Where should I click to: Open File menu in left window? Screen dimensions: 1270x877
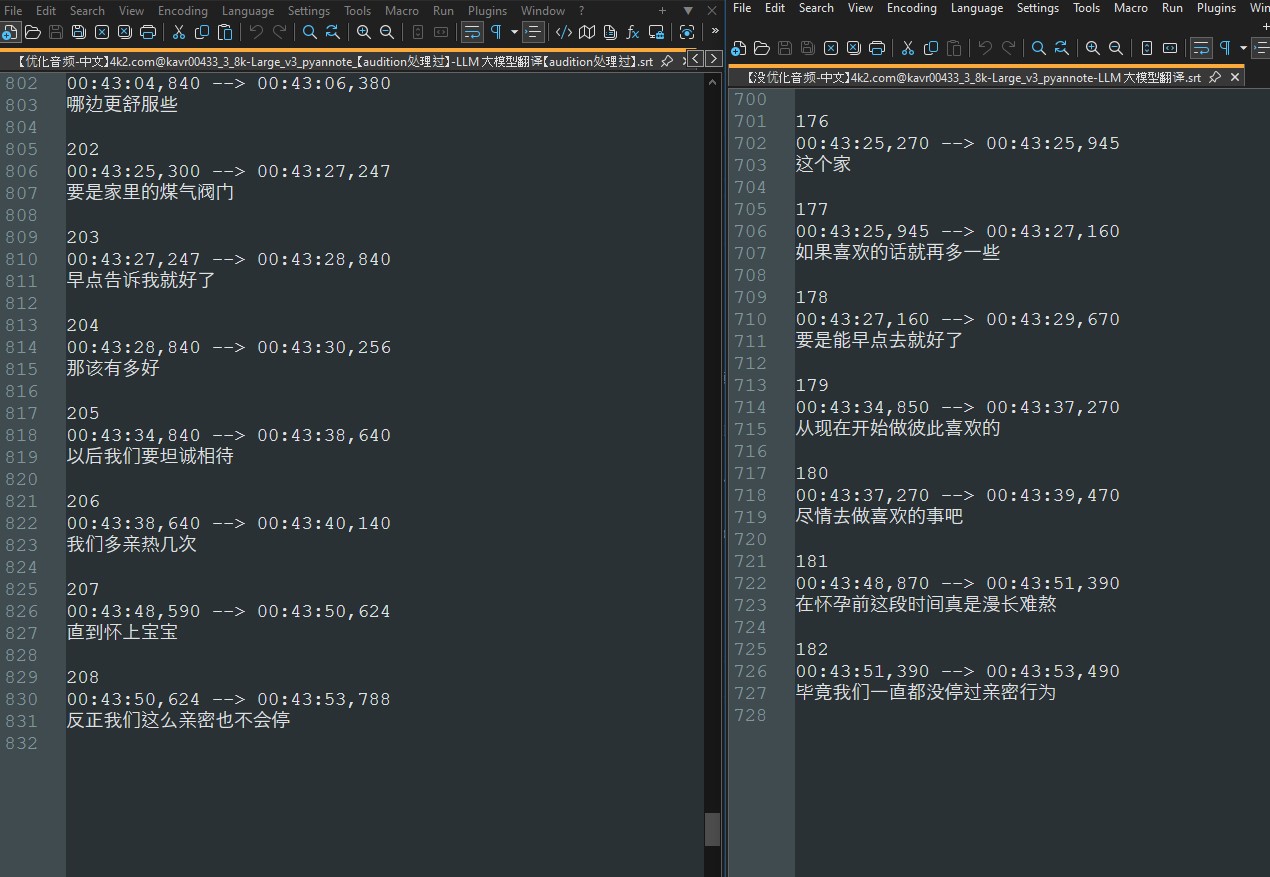tap(13, 11)
